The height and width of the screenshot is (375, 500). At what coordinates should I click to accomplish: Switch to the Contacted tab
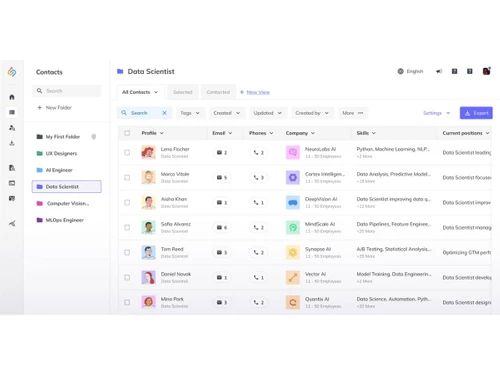pyautogui.click(x=218, y=92)
